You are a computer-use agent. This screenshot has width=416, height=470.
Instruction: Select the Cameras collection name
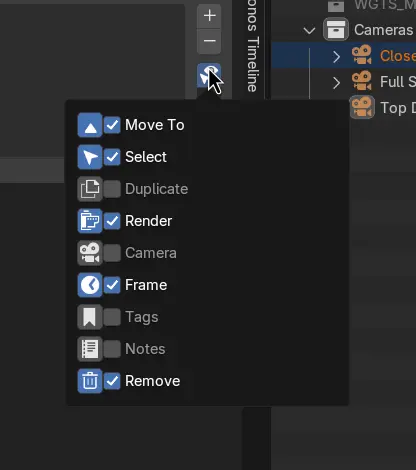pos(384,30)
